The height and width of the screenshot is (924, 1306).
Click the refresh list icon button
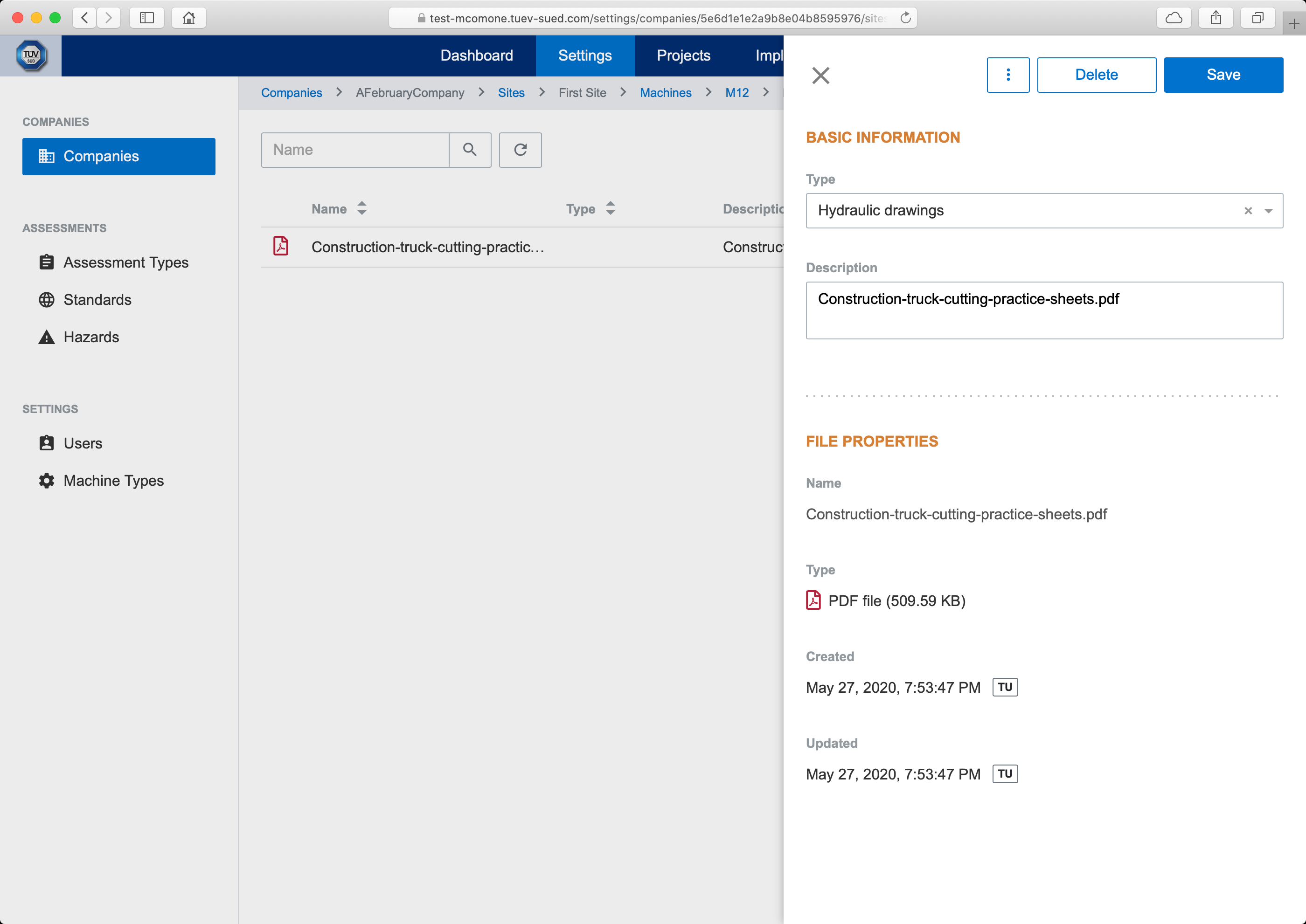520,150
